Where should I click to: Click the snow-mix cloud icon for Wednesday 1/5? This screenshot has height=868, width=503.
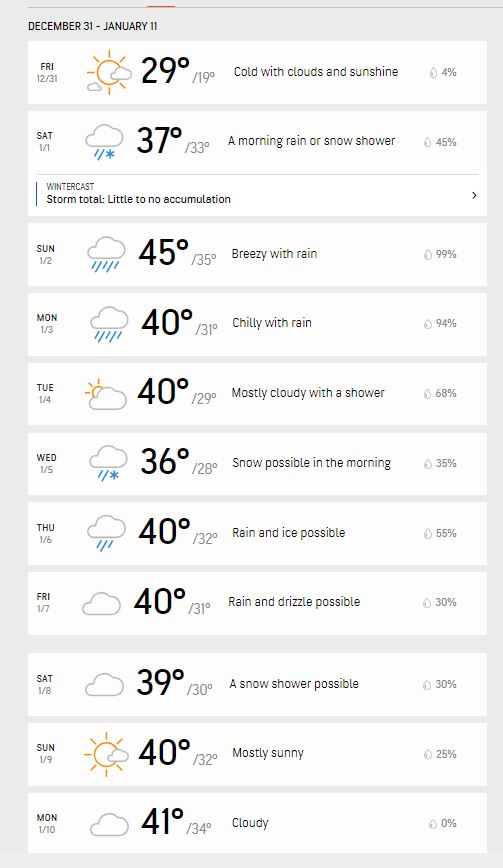[108, 463]
